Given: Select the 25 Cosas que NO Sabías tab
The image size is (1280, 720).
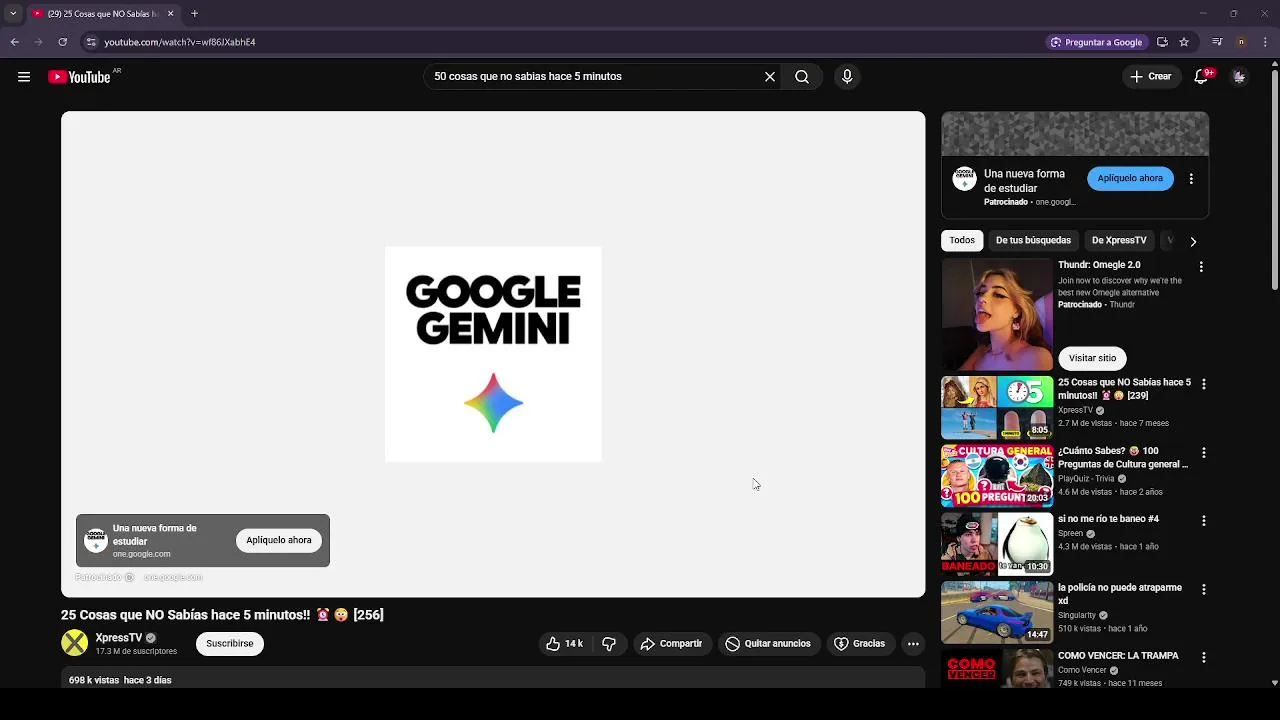Looking at the screenshot, I should [103, 14].
